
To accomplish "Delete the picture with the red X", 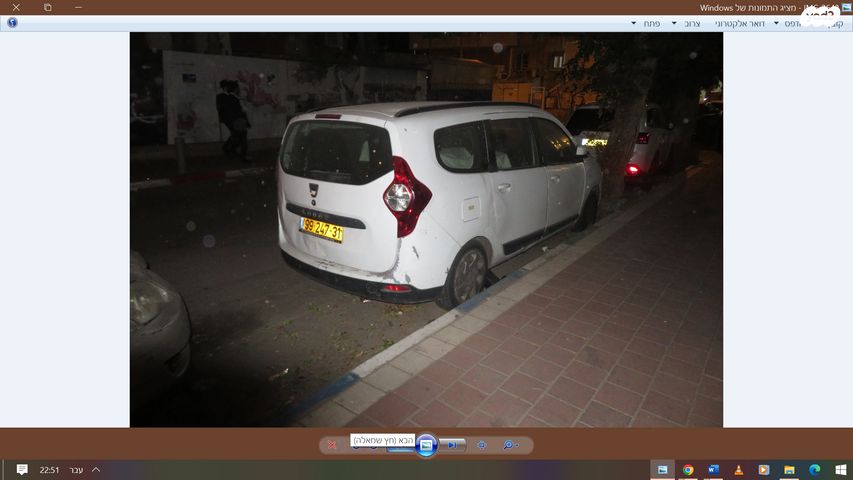I will (x=332, y=445).
